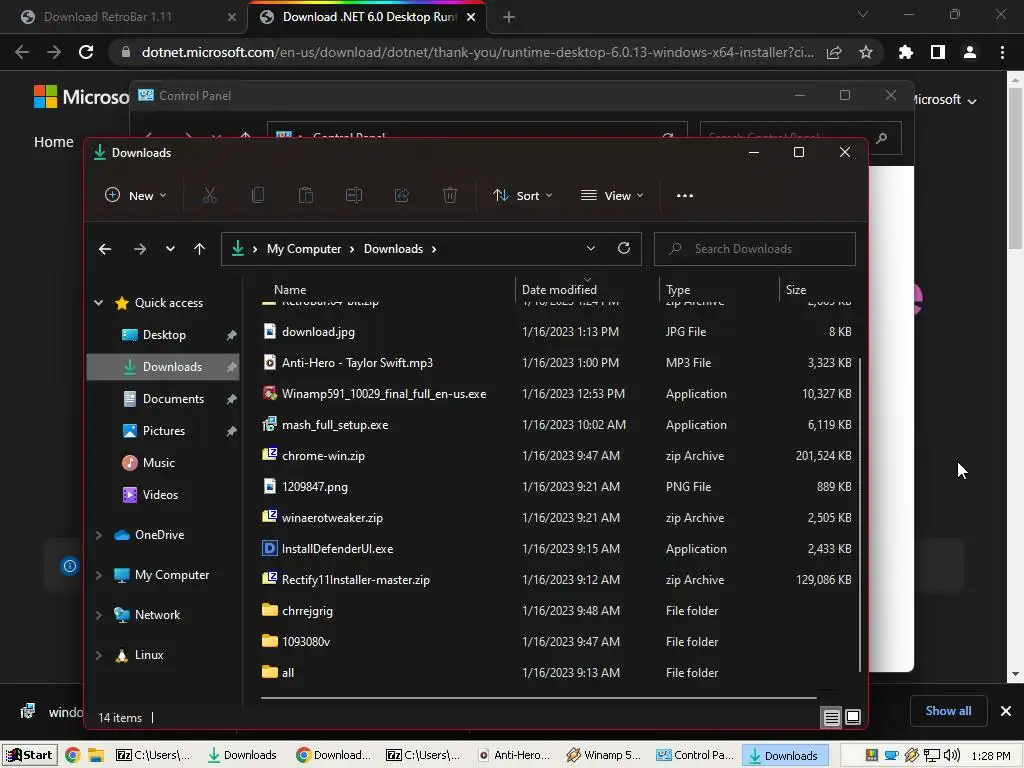This screenshot has height=768, width=1024.
Task: Click the Paste clipboard icon in toolbar
Action: [306, 195]
